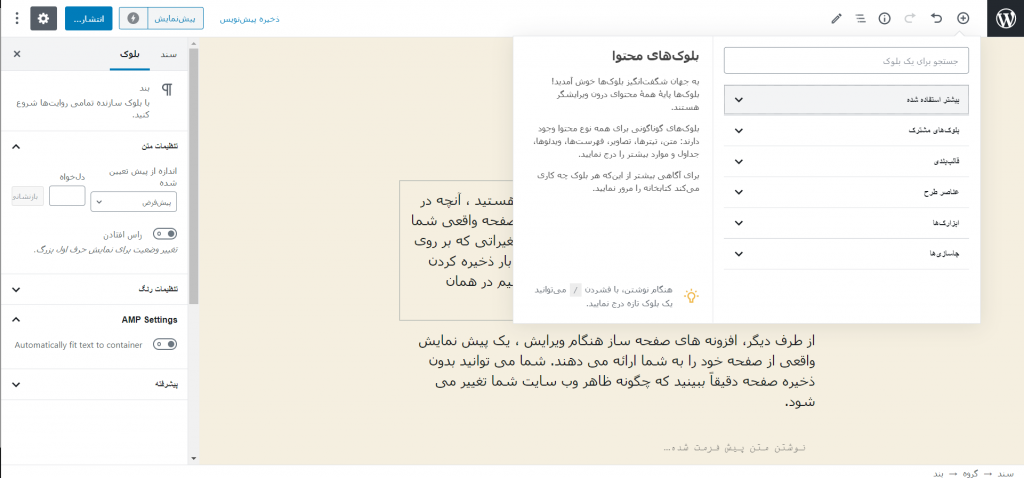Expand the تنظیمات رنگ panel

pyautogui.click(x=95, y=289)
